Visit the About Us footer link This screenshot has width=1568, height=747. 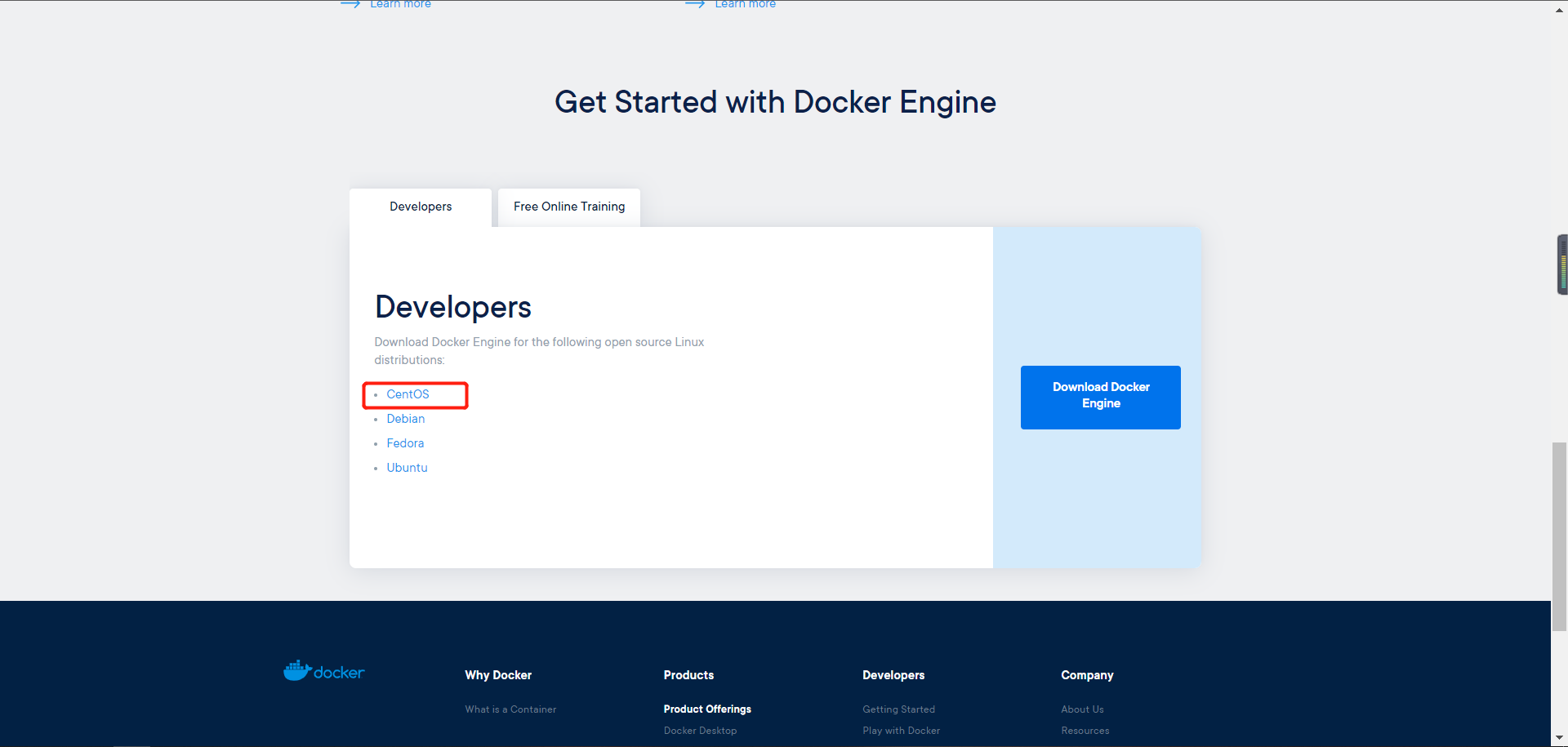click(1082, 709)
